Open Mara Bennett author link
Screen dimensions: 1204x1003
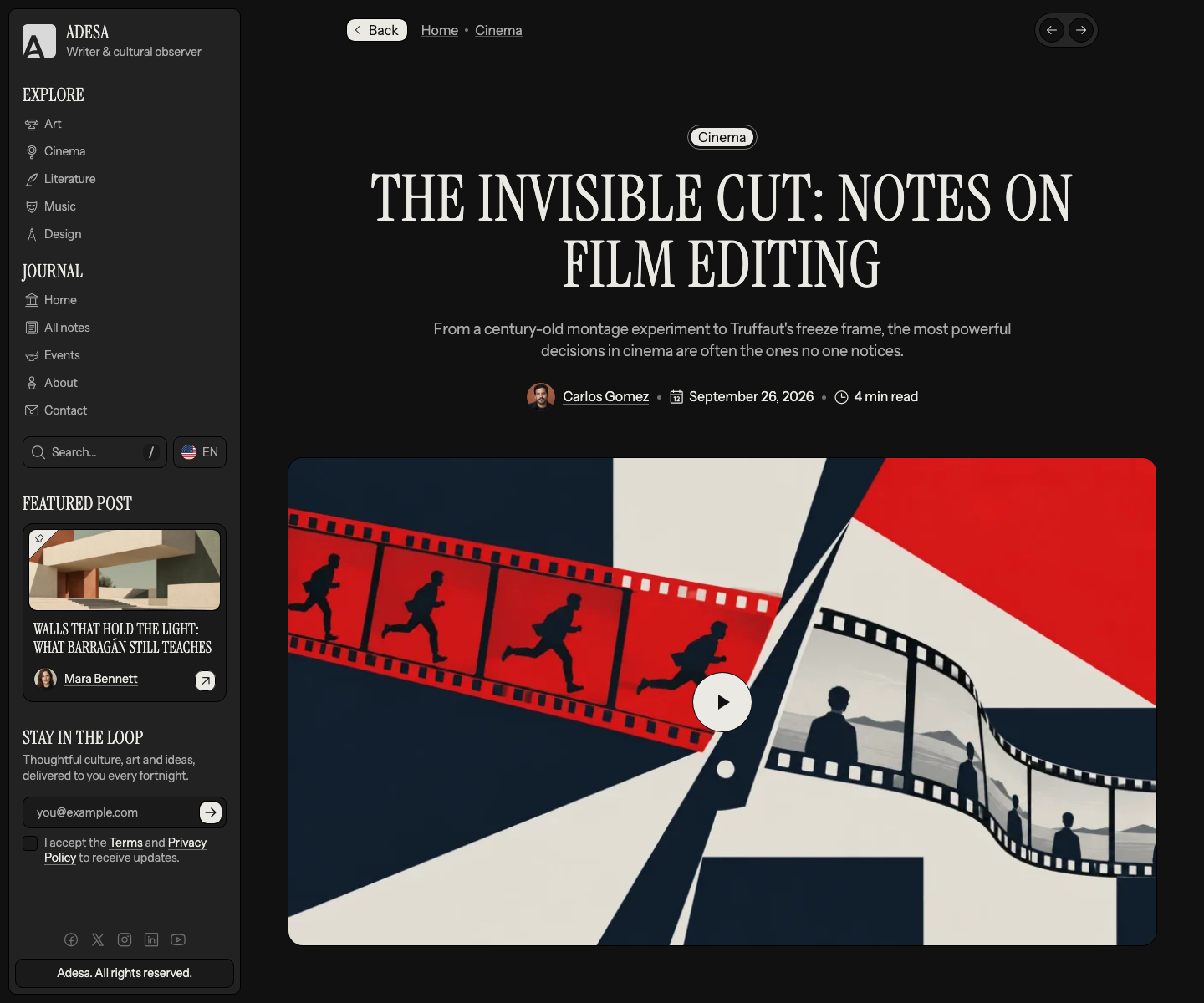(x=100, y=679)
